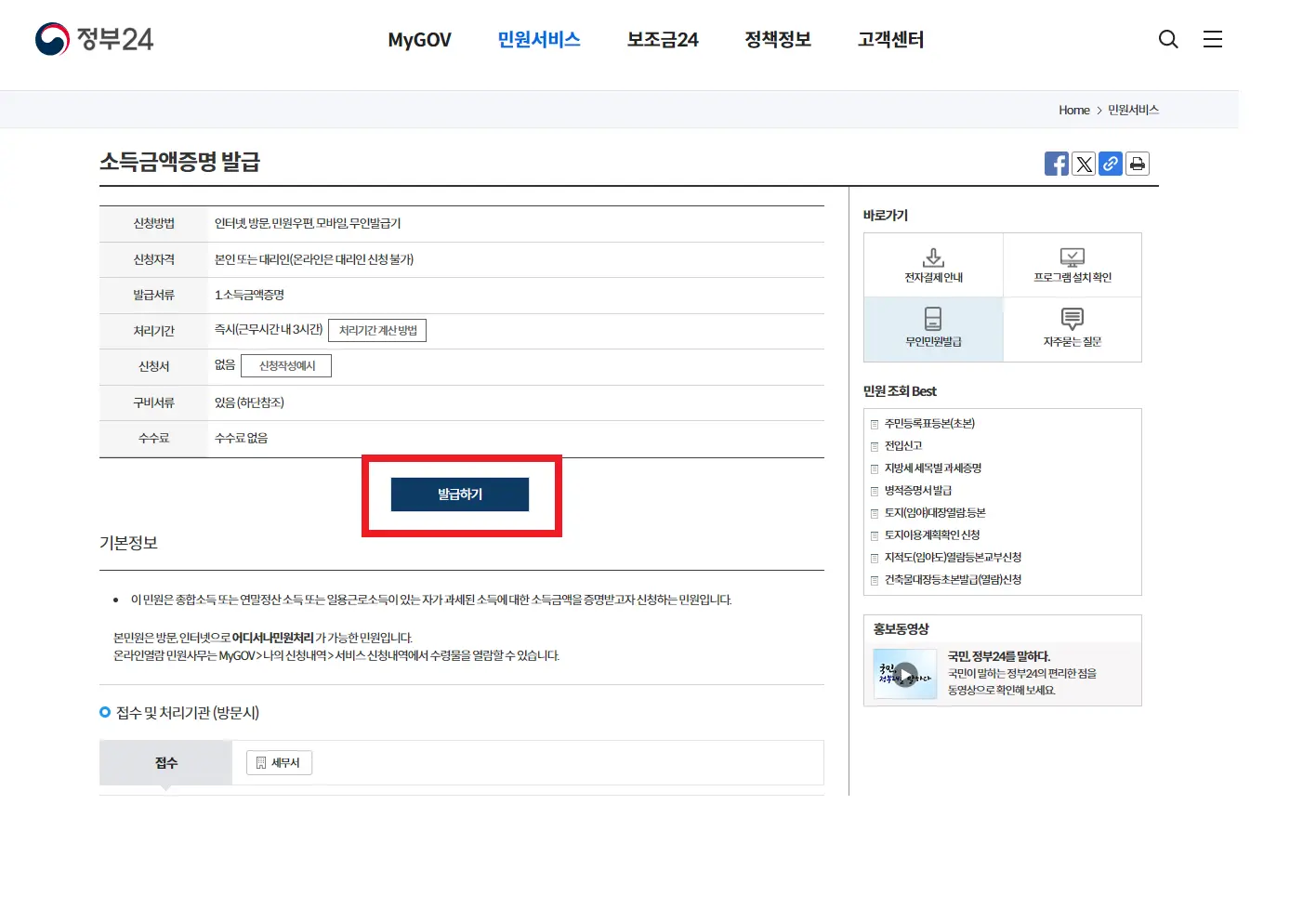The height and width of the screenshot is (910, 1316).
Task: Open 보조금24 menu
Action: 663,40
